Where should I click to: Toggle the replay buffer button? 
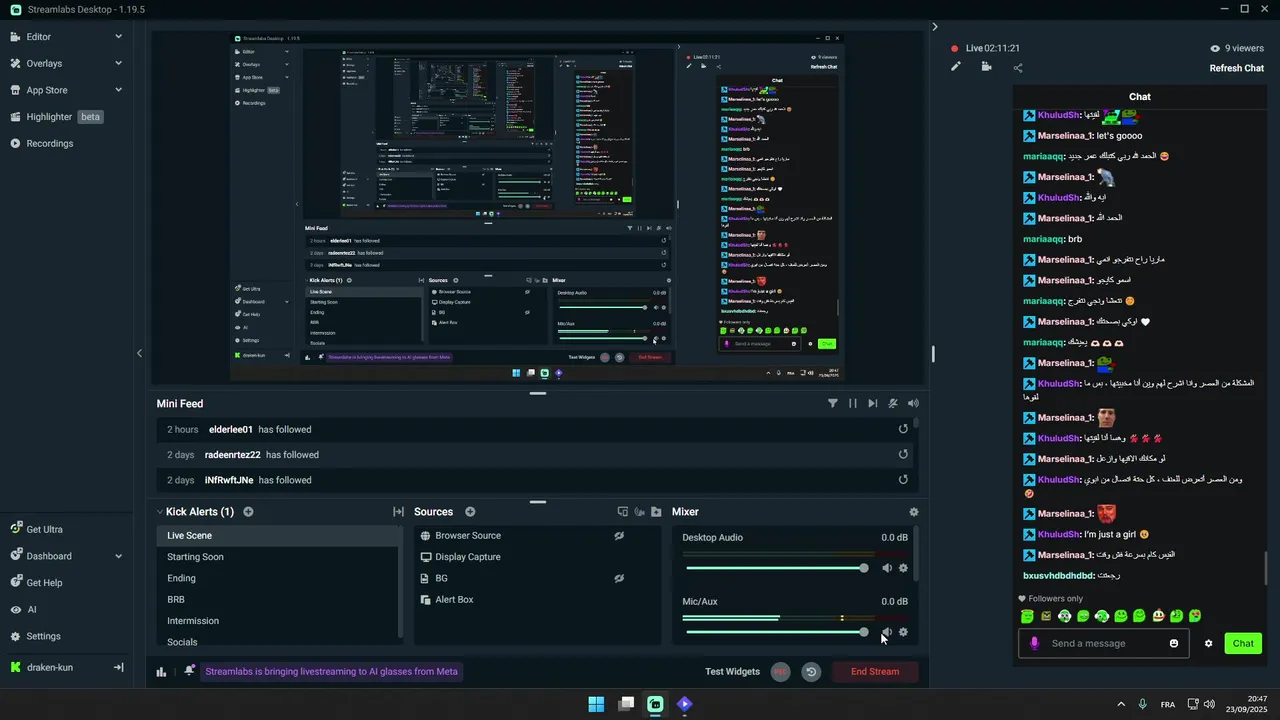[x=811, y=672]
